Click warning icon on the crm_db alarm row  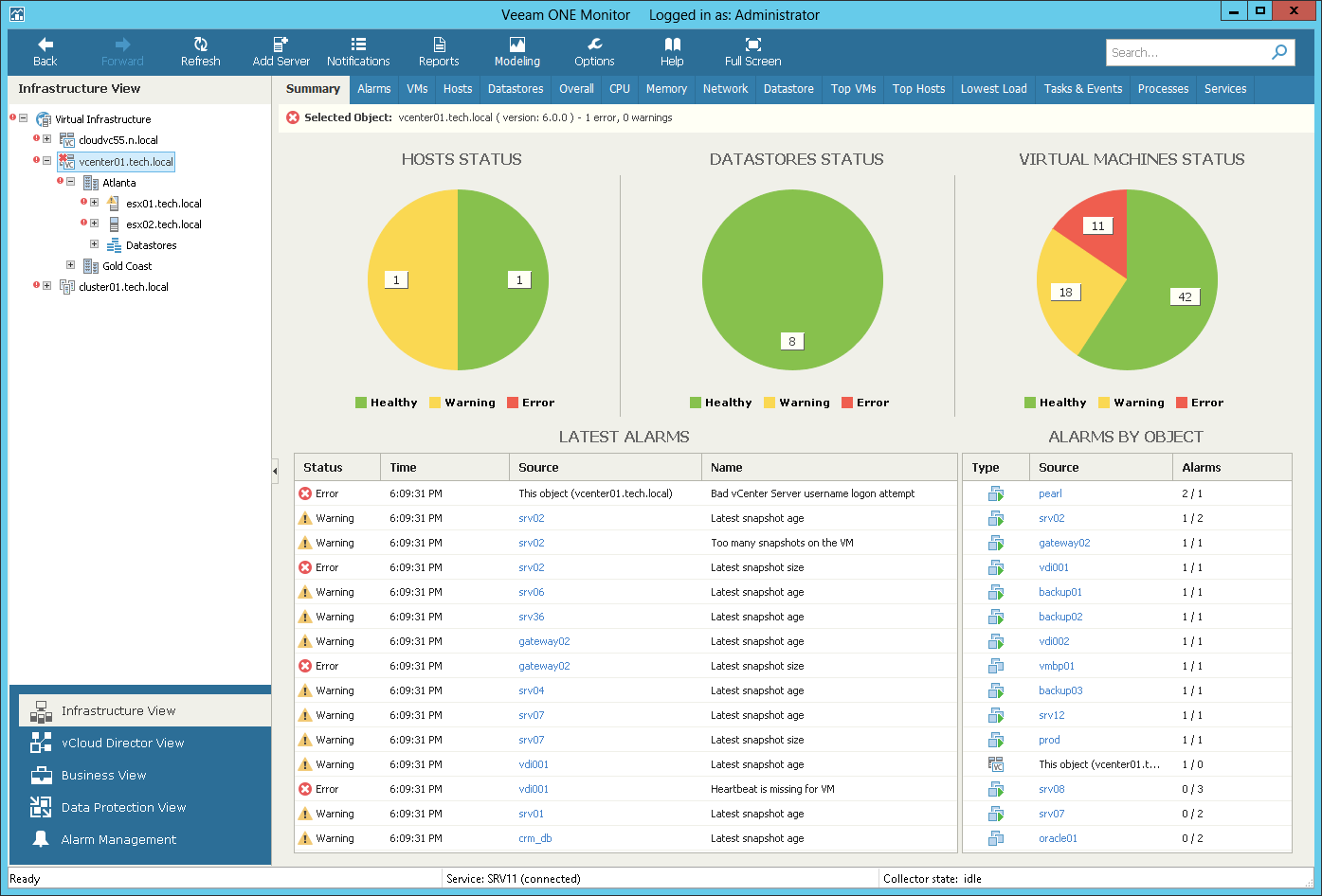305,838
